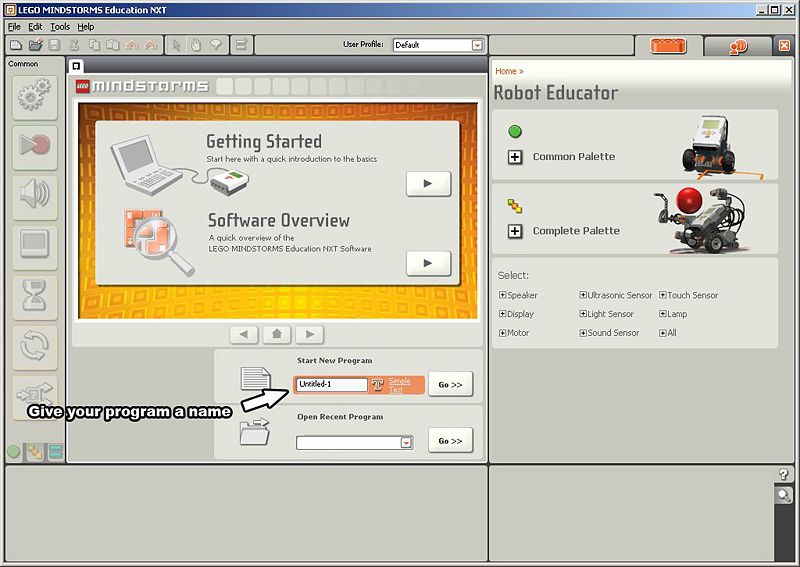This screenshot has height=567, width=800.
Task: Open the File menu
Action: click(x=14, y=27)
